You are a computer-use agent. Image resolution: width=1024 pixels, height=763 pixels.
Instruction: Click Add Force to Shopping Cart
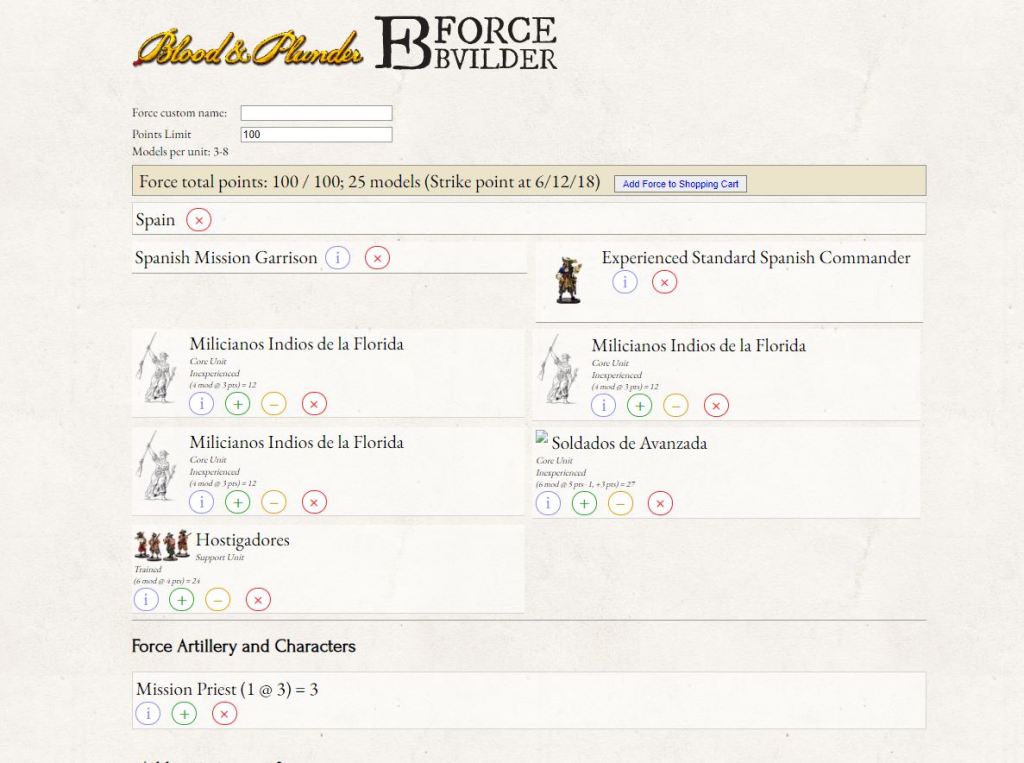click(680, 184)
